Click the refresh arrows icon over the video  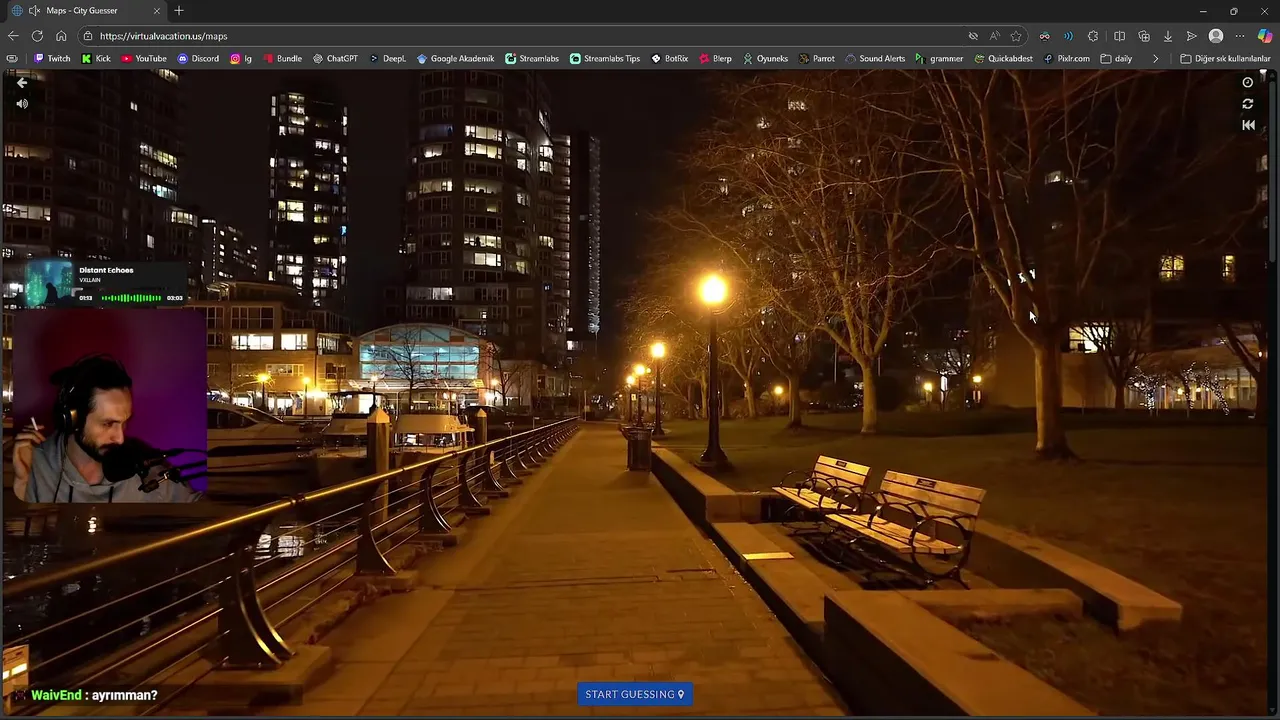1247,104
